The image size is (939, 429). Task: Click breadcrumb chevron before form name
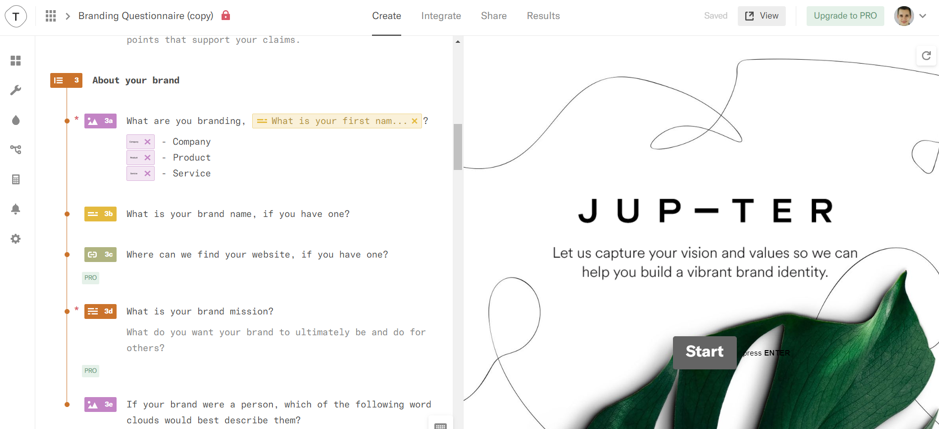click(x=68, y=16)
